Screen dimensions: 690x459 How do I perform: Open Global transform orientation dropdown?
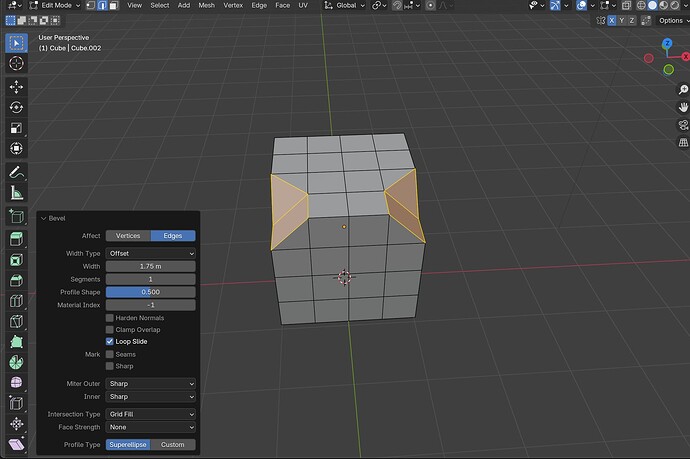tap(345, 5)
